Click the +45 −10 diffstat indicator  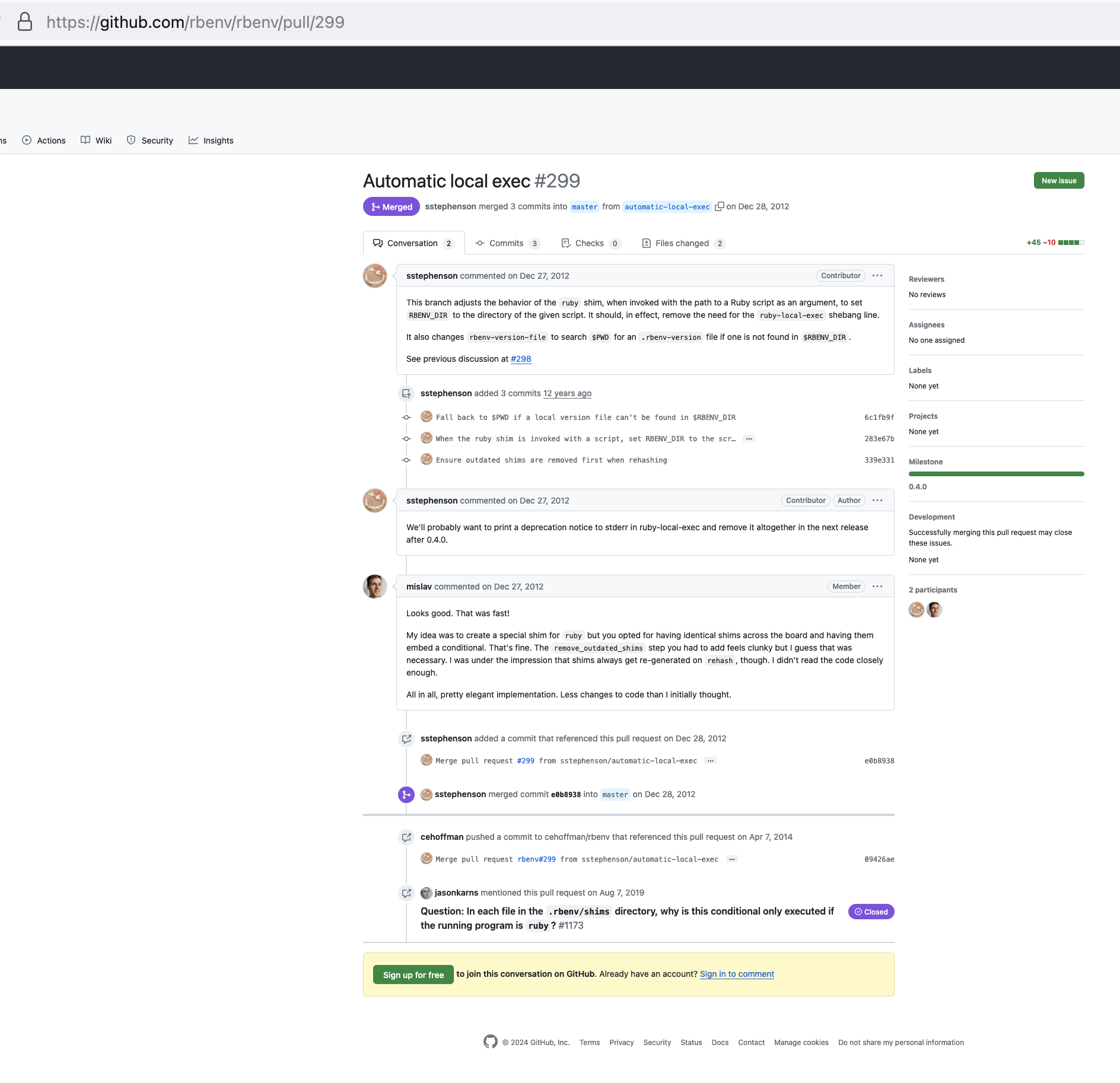(1055, 243)
